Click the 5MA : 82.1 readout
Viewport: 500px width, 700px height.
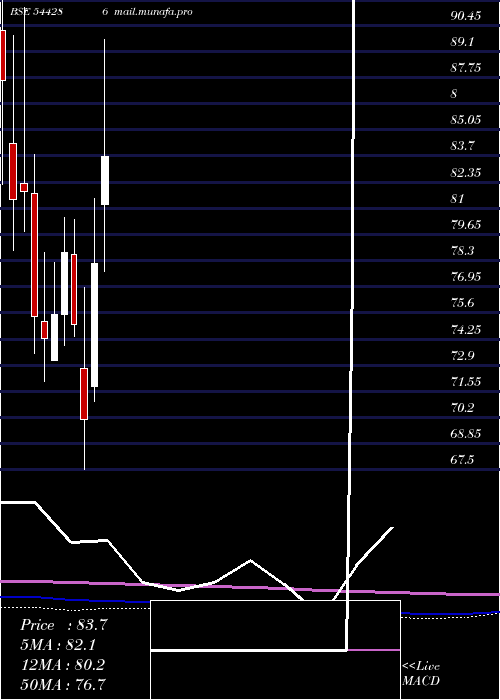tap(58, 645)
